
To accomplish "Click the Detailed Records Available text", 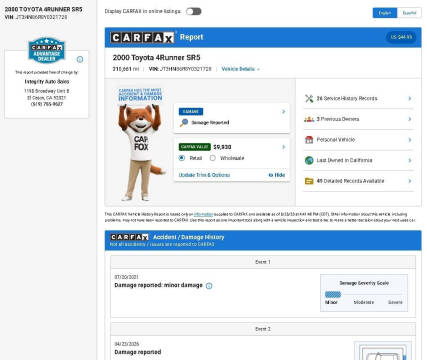I will click(350, 181).
